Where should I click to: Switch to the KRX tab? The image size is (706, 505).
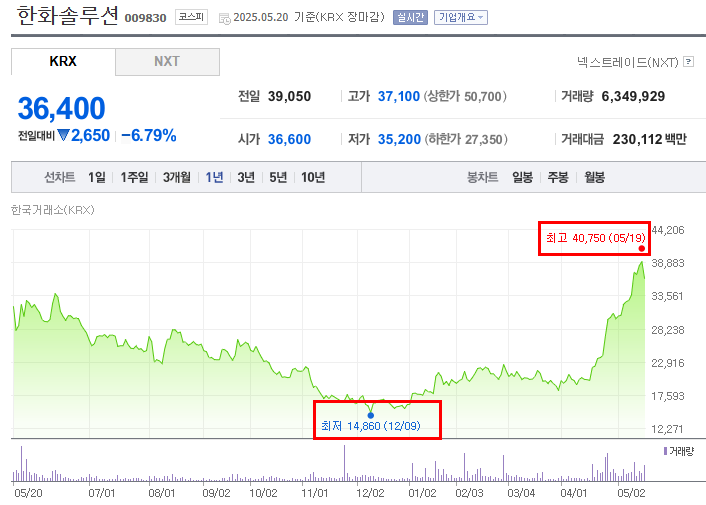(63, 62)
